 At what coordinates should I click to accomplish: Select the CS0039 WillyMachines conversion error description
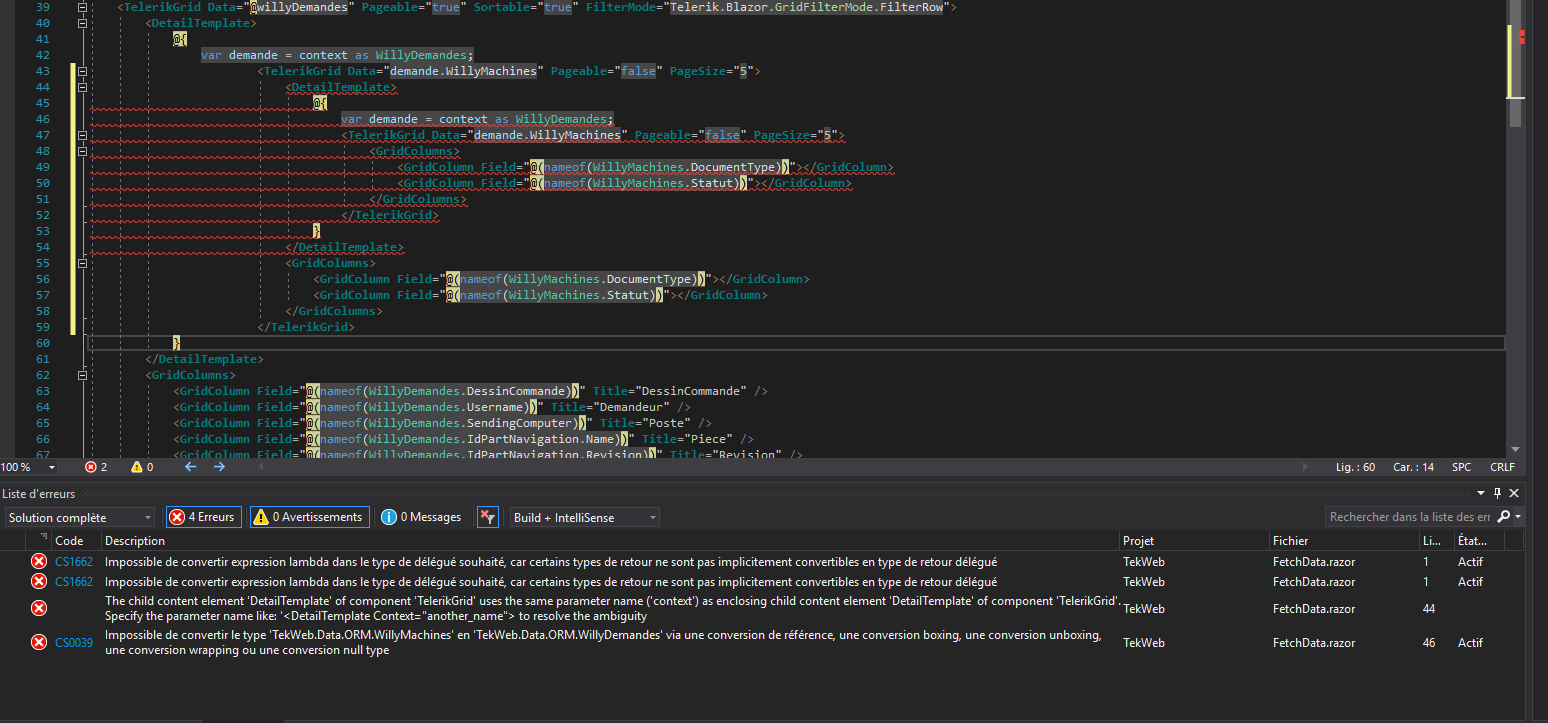603,643
